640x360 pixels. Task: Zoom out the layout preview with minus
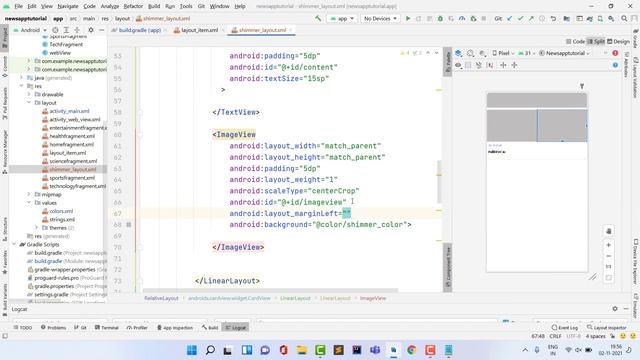(x=609, y=256)
